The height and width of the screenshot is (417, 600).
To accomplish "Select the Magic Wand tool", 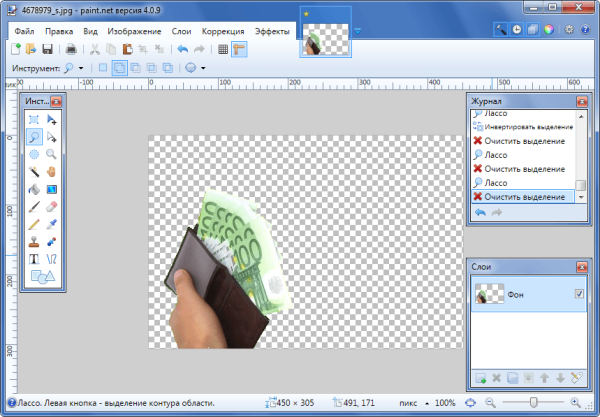I will pos(34,171).
